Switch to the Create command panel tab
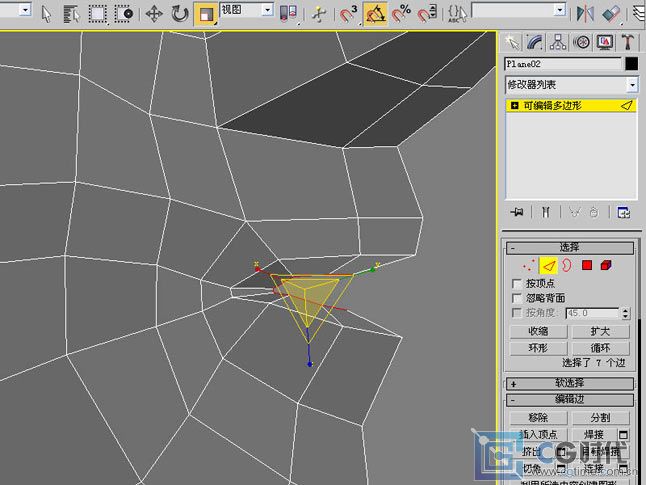Viewport: 646px width, 485px height. click(x=512, y=42)
